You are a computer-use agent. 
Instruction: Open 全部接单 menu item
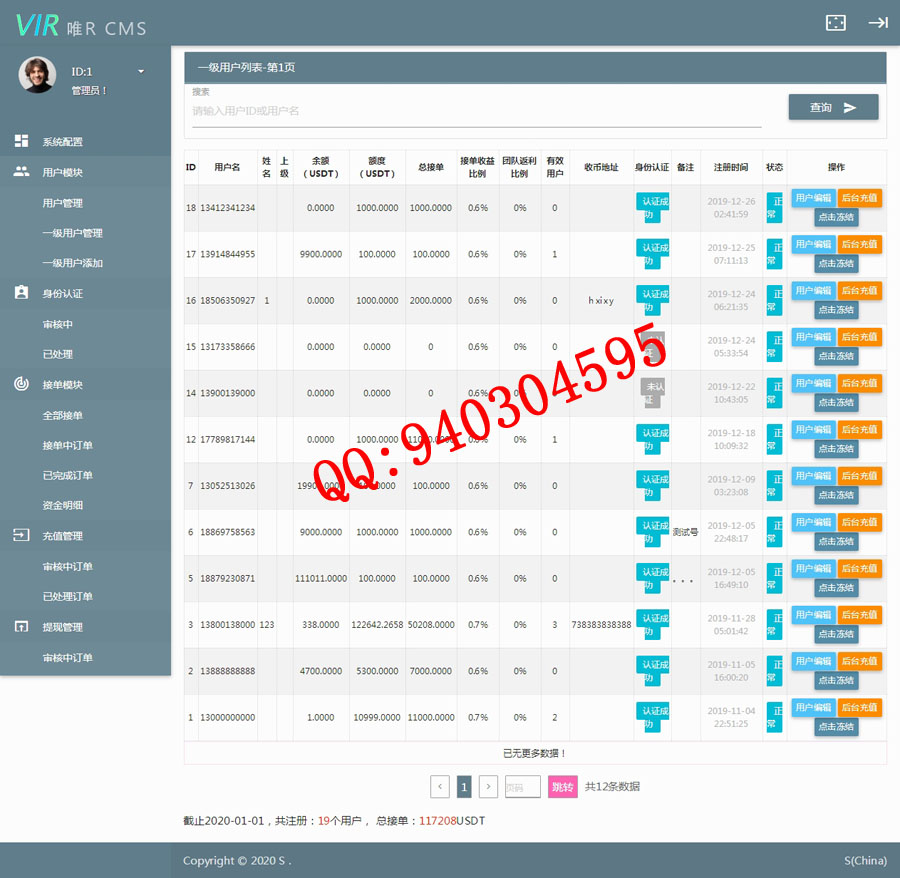point(62,415)
